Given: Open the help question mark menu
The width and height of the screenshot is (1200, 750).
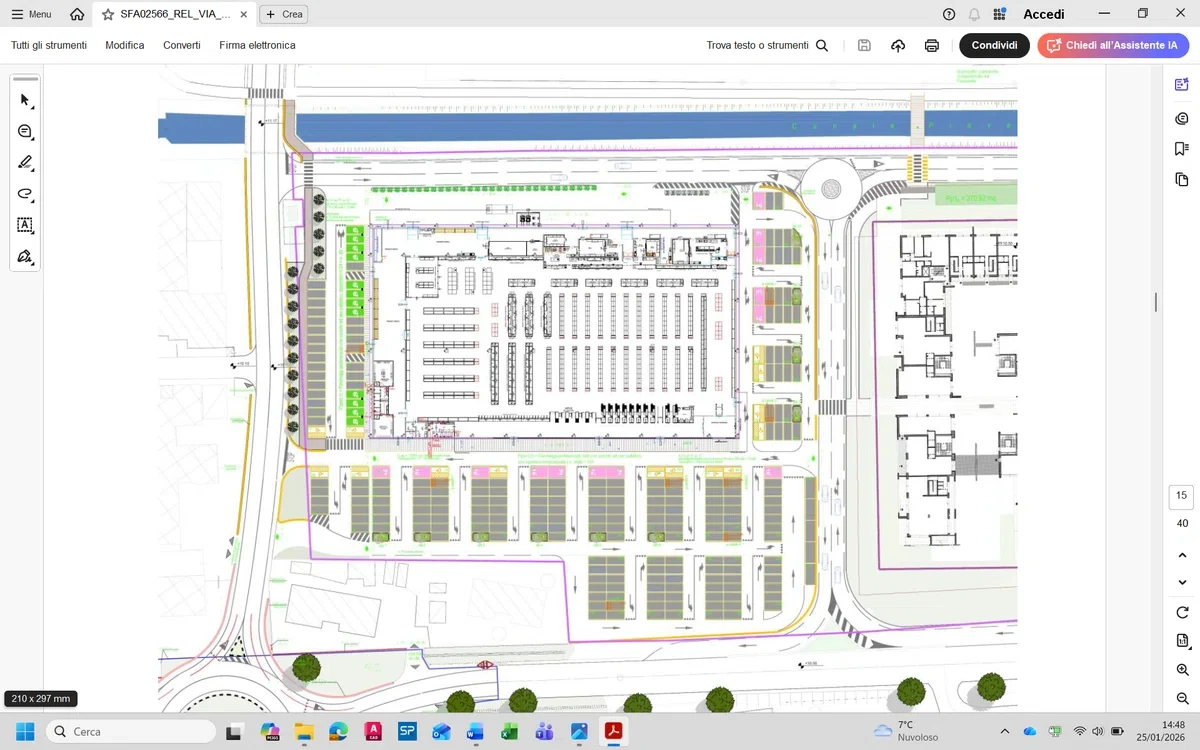Looking at the screenshot, I should [x=949, y=14].
